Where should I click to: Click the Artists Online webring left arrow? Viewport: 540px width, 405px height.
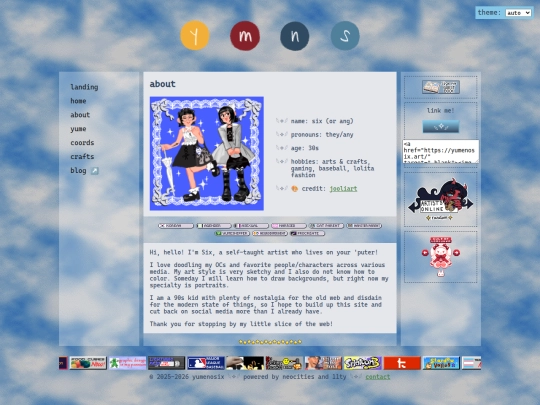(x=412, y=207)
